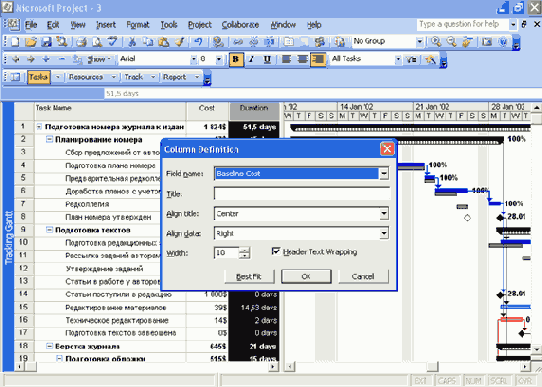Toggle Bold formatting button

pyautogui.click(x=236, y=59)
